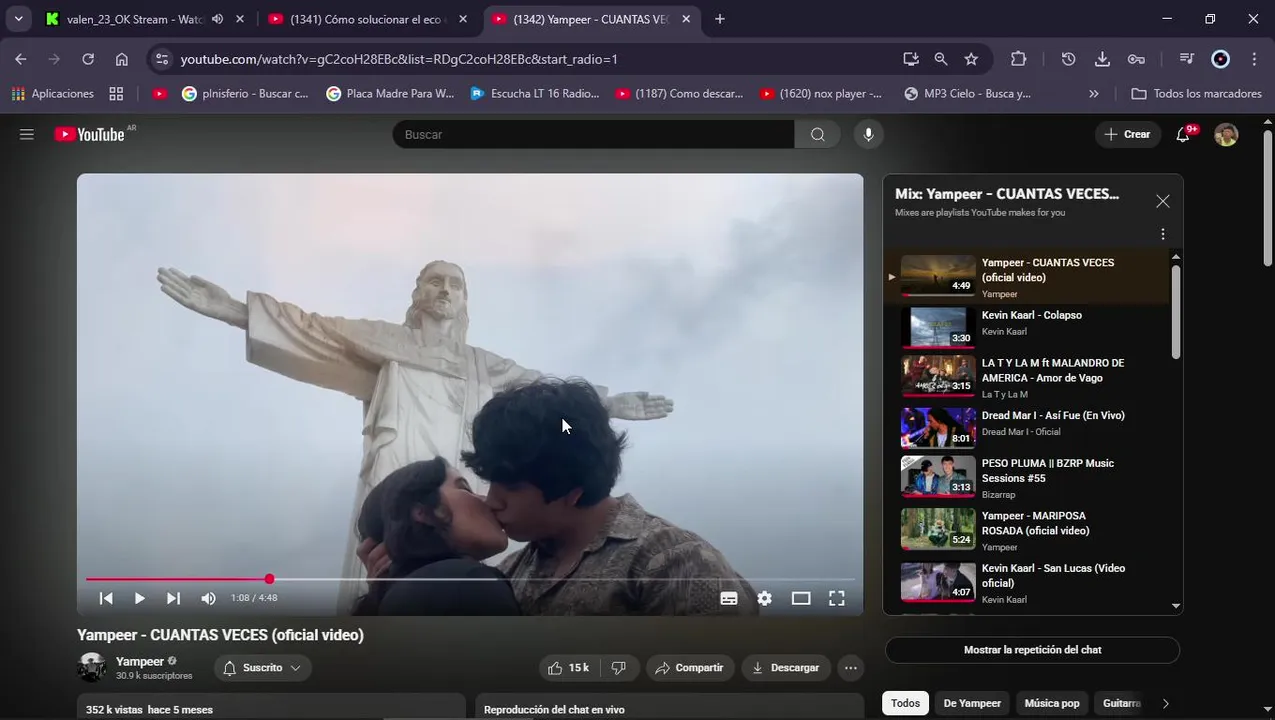
Task: Reload the current page
Action: 88,59
